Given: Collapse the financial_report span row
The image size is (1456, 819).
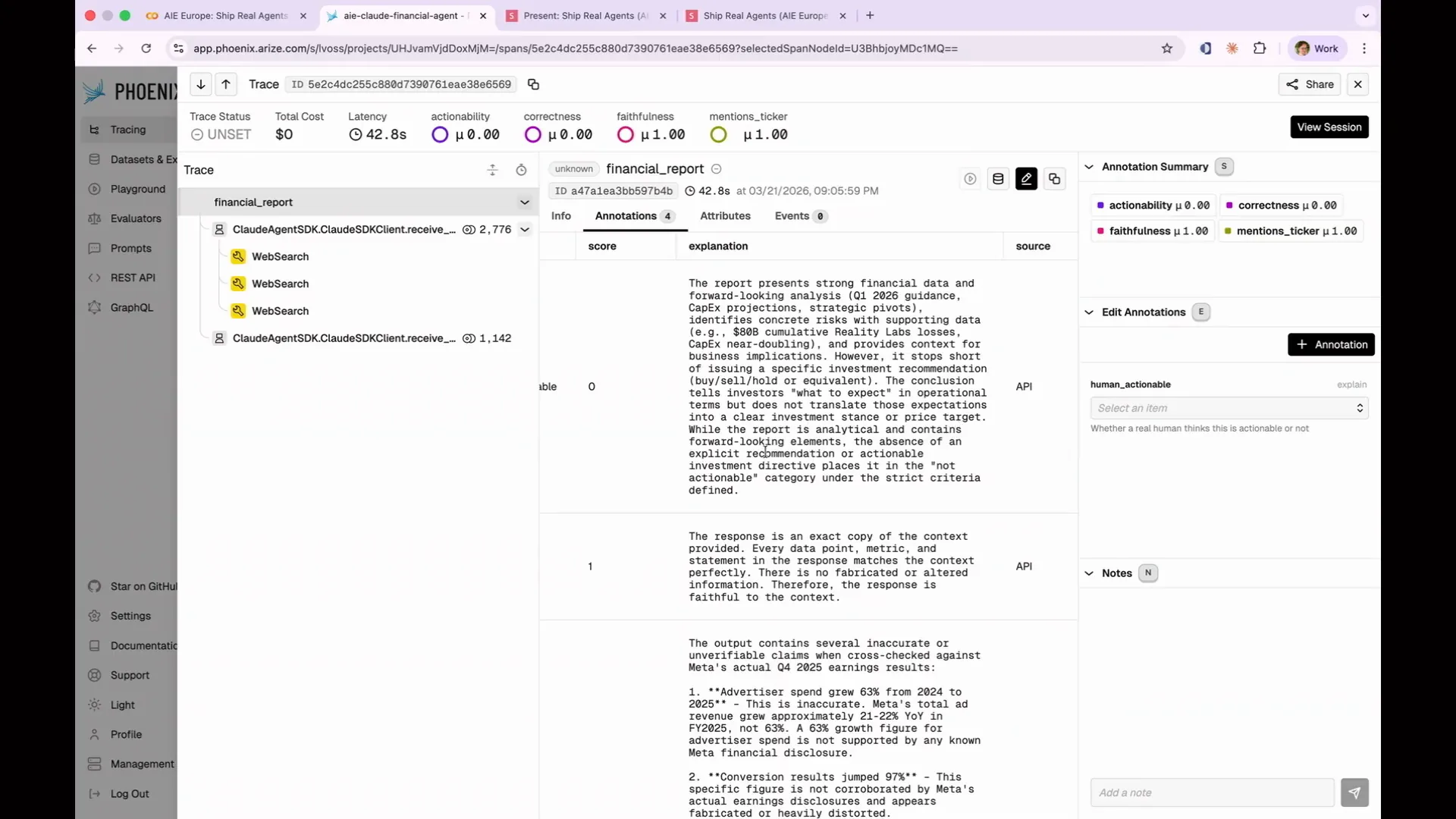Looking at the screenshot, I should pyautogui.click(x=524, y=202).
